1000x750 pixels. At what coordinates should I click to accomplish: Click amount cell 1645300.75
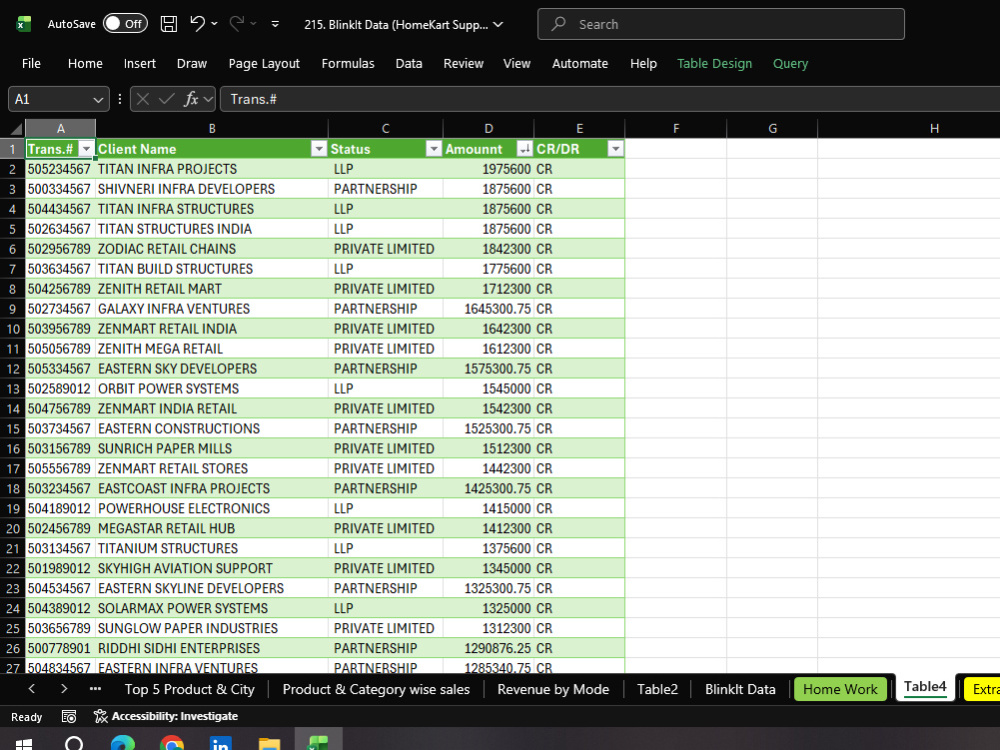pyautogui.click(x=489, y=309)
